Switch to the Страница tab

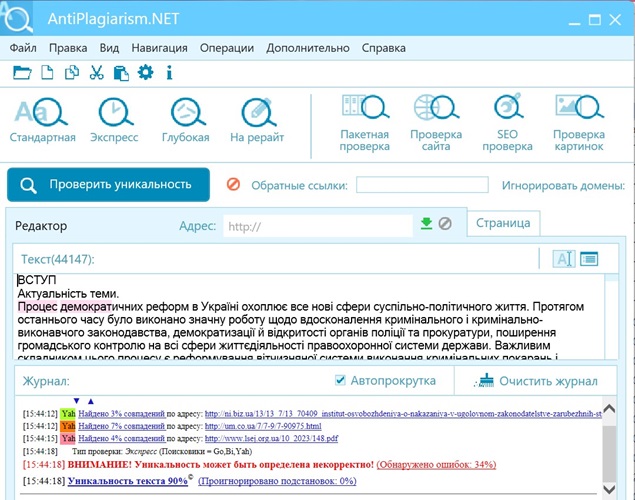pos(503,223)
